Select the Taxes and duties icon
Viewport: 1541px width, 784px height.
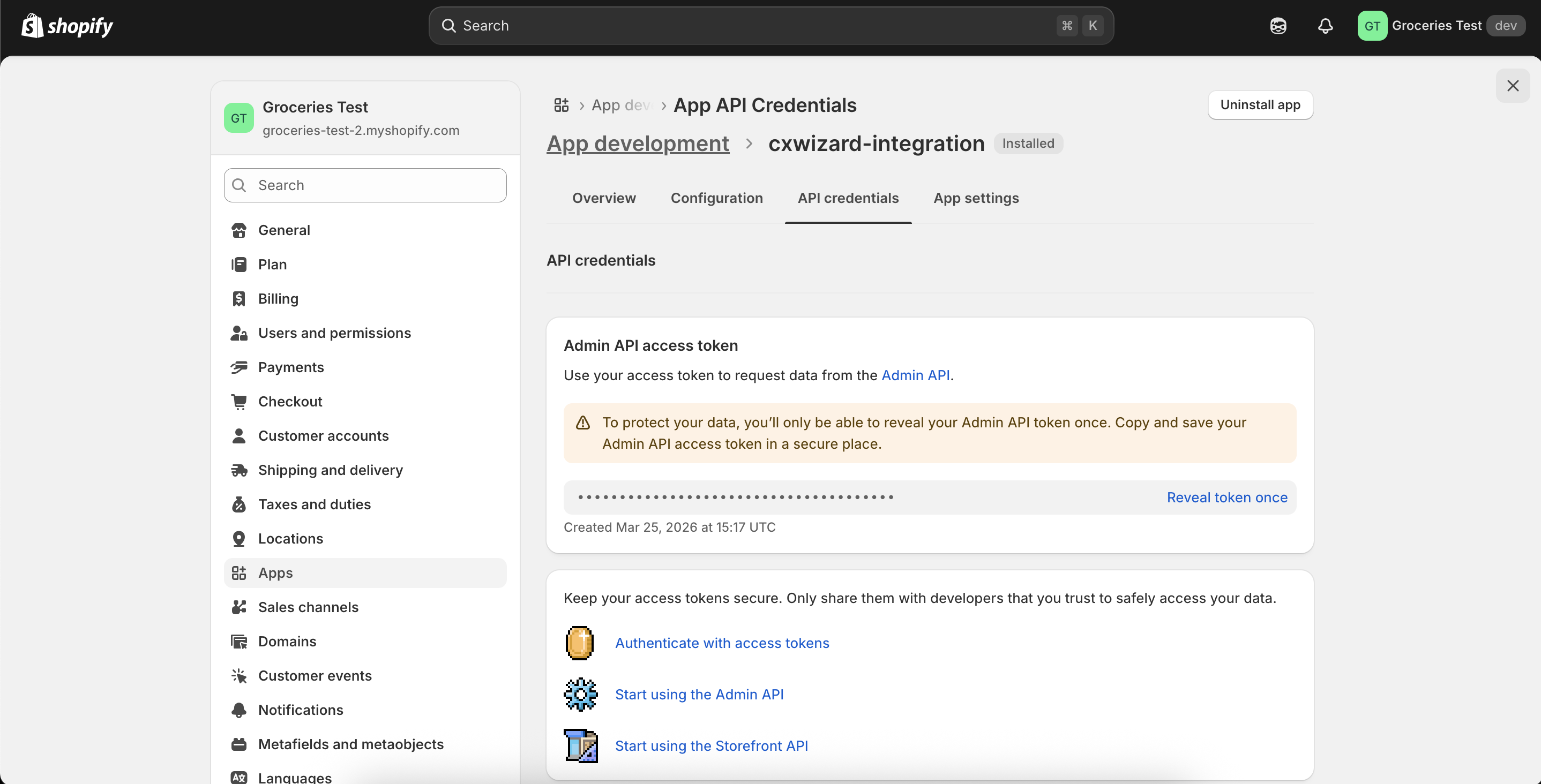(240, 504)
